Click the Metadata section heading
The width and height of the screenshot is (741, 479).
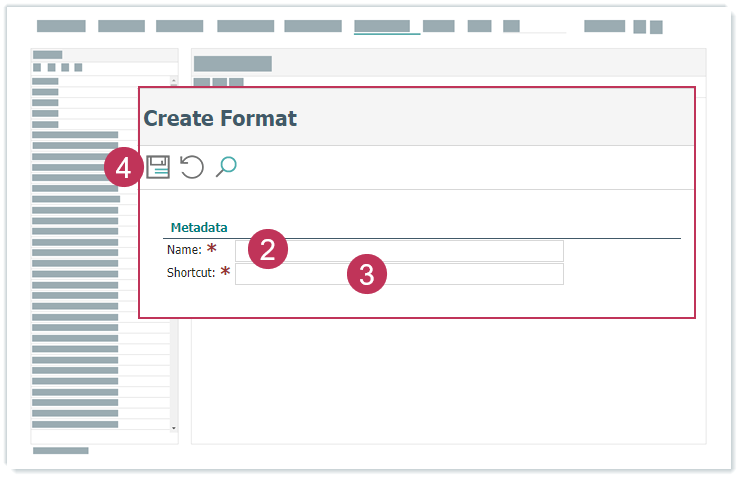pos(199,227)
